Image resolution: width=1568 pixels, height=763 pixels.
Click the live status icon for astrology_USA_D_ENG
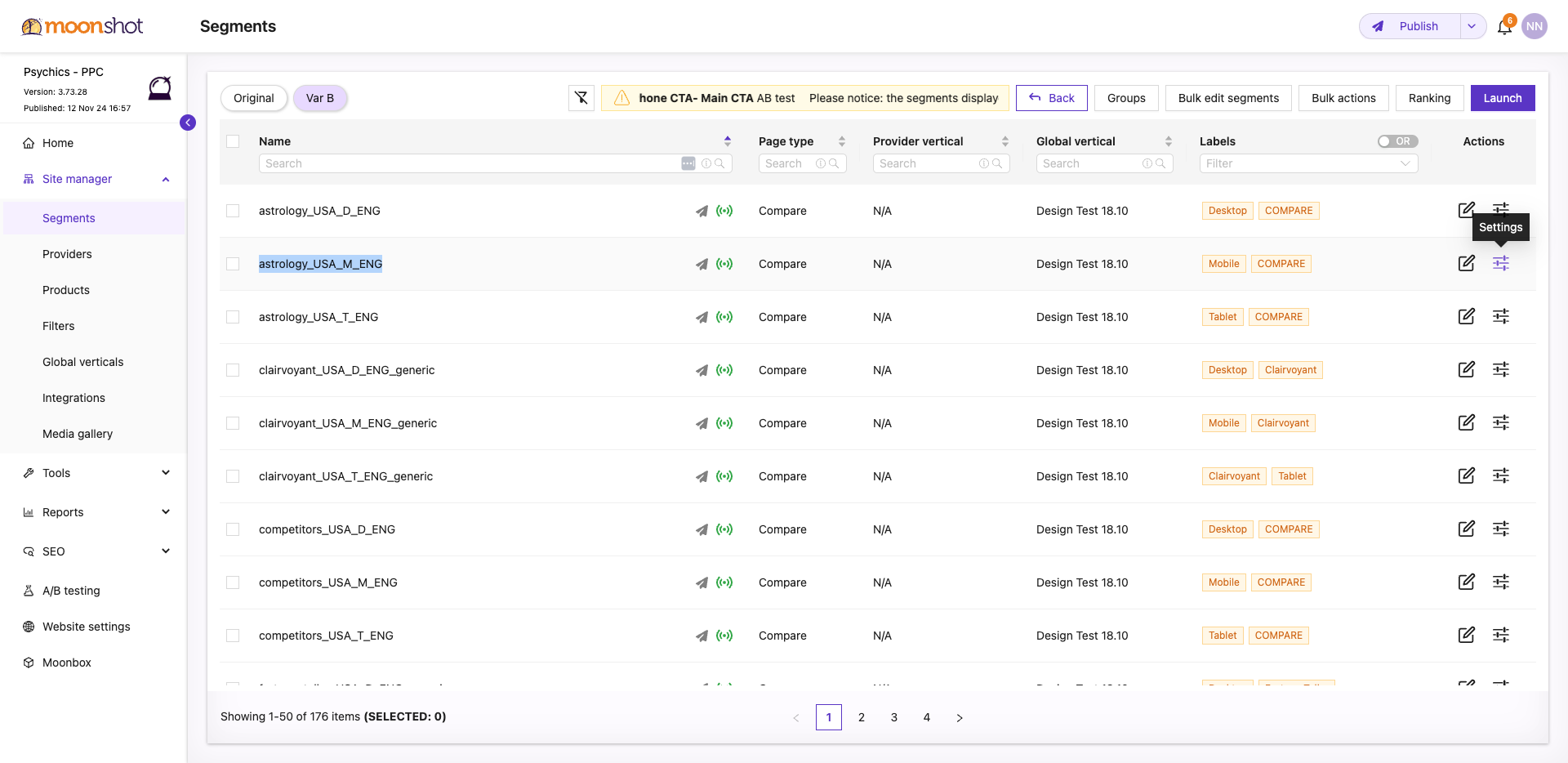click(x=724, y=211)
